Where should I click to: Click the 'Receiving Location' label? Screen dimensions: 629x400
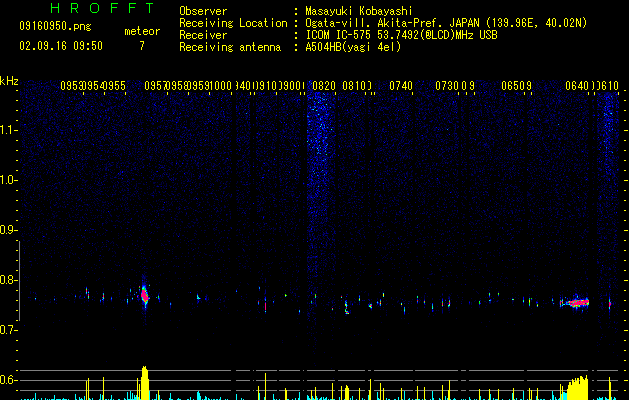coord(233,23)
